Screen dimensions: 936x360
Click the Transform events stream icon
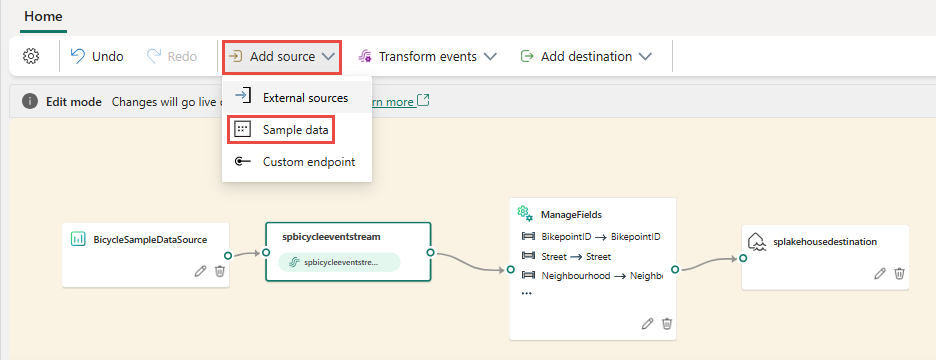click(365, 56)
